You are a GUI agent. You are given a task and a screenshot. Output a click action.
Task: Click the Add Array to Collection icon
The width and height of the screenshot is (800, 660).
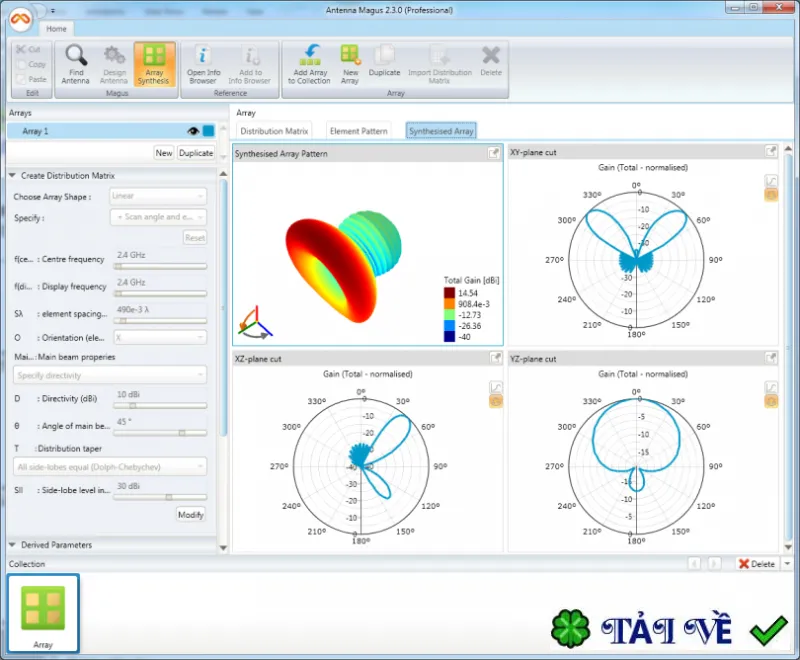[x=309, y=64]
